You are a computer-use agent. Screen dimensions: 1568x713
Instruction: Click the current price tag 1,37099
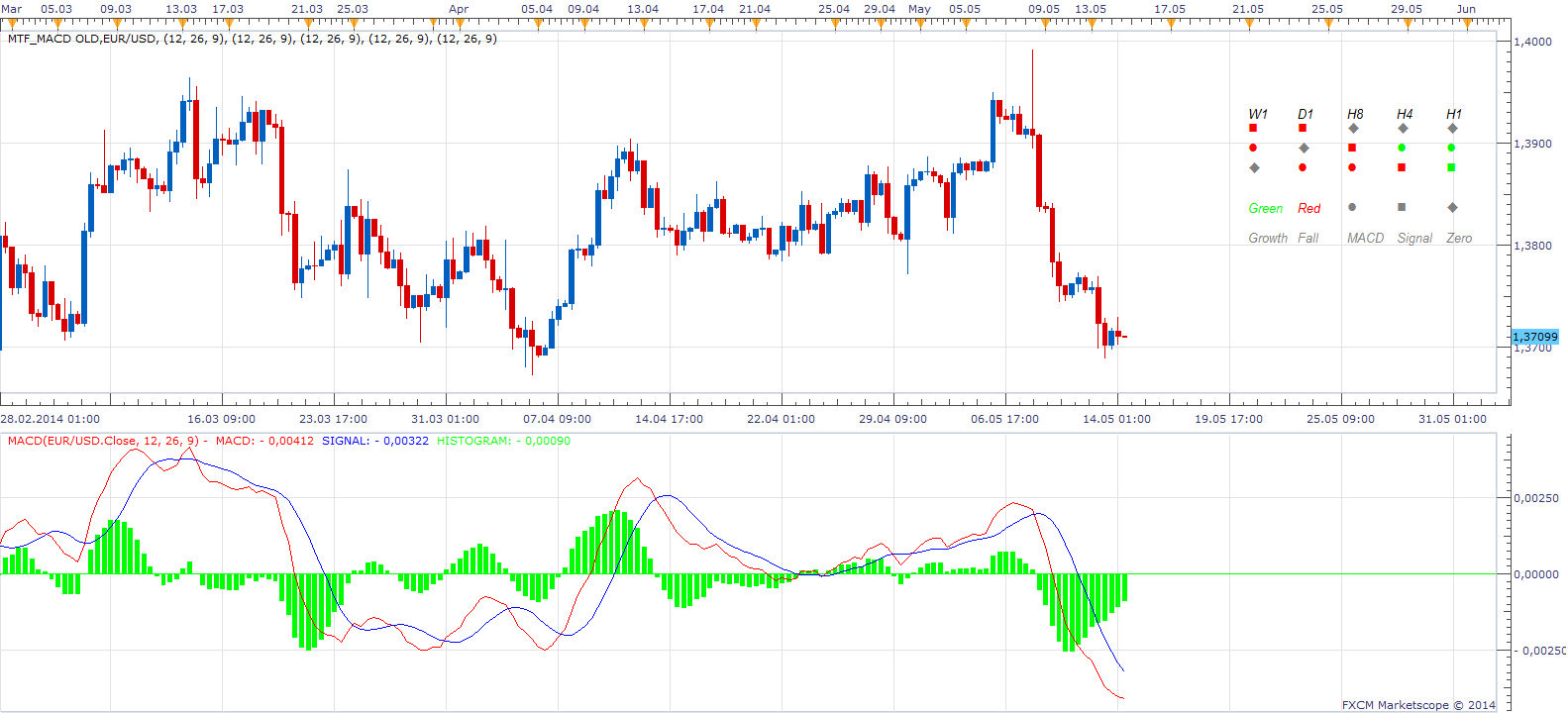coord(1534,337)
